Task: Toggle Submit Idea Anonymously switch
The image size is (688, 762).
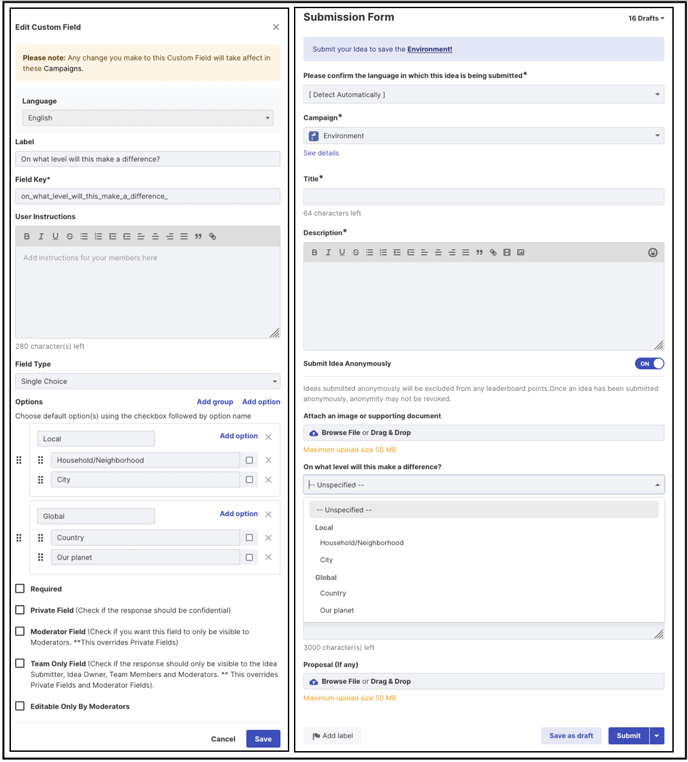Action: [650, 364]
